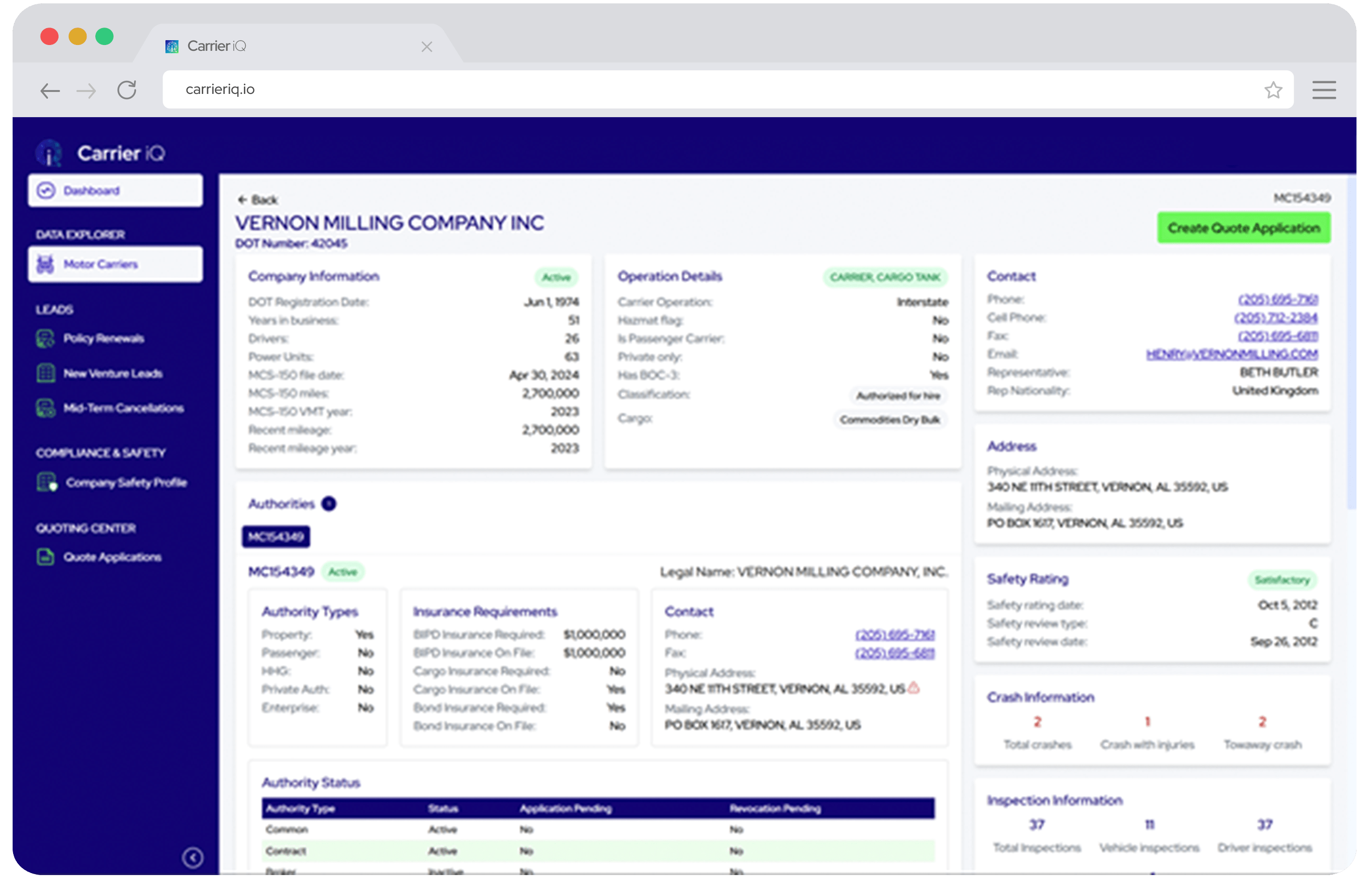
Task: Reload the page in browser
Action: click(x=126, y=90)
